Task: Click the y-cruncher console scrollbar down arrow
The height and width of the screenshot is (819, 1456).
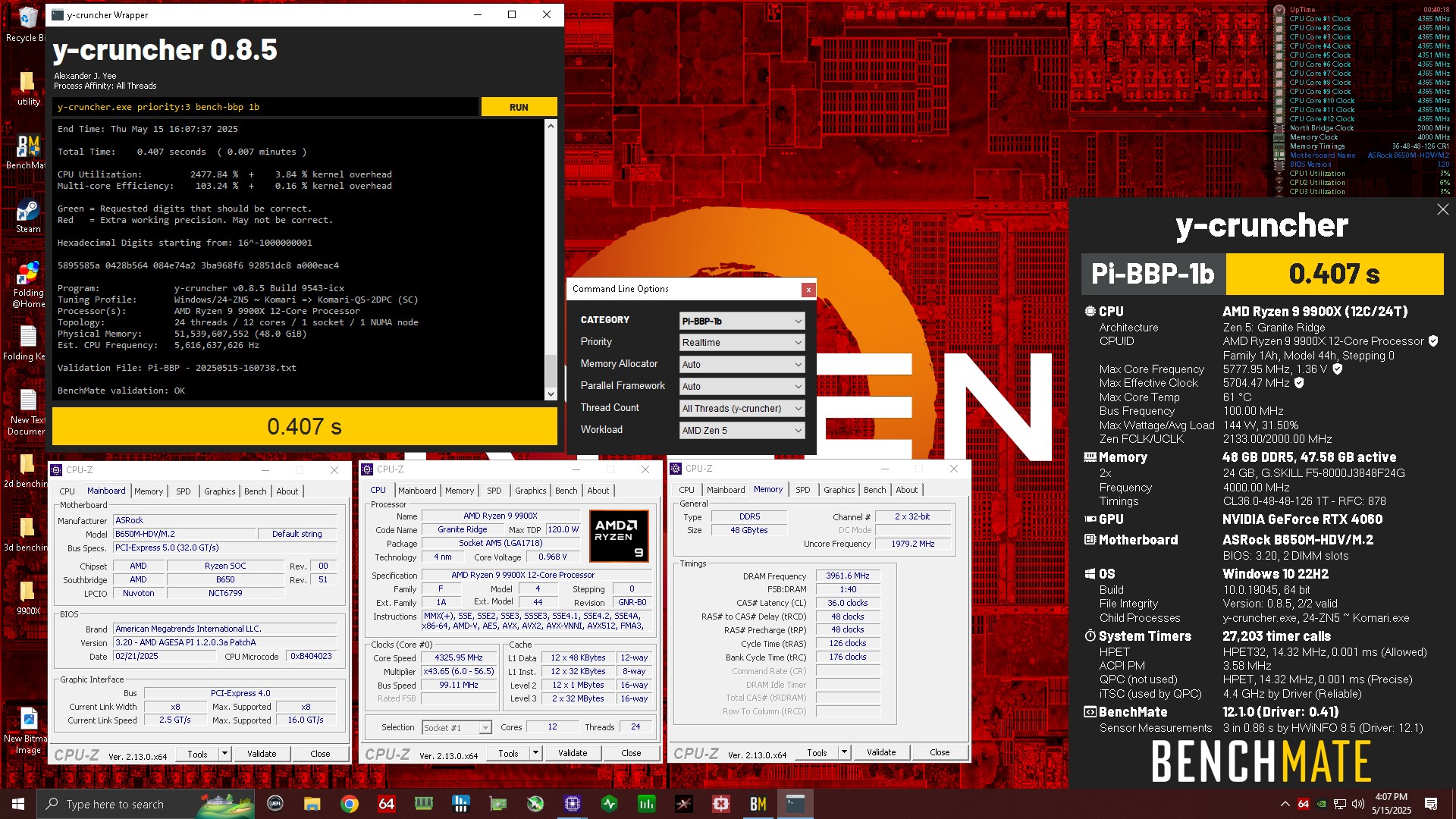Action: (x=551, y=394)
